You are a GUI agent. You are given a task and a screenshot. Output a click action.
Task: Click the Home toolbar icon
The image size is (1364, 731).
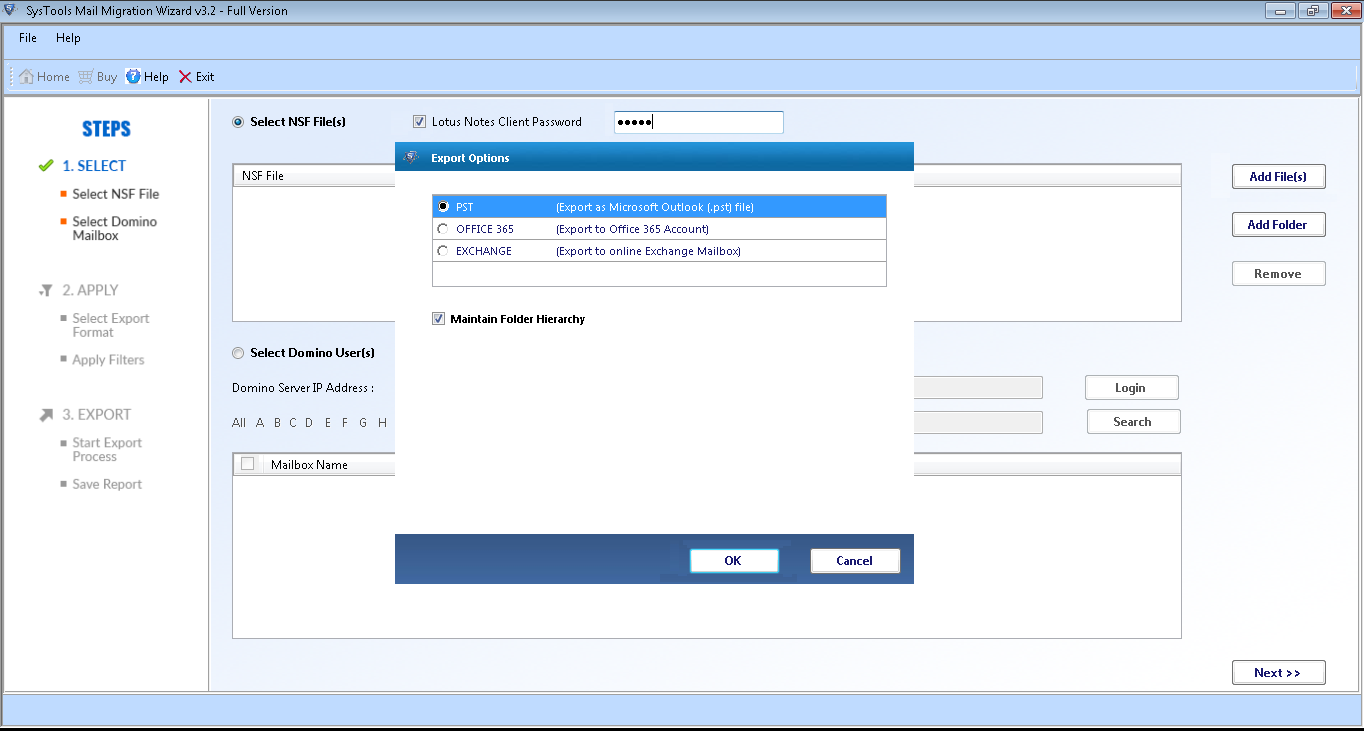pyautogui.click(x=43, y=76)
